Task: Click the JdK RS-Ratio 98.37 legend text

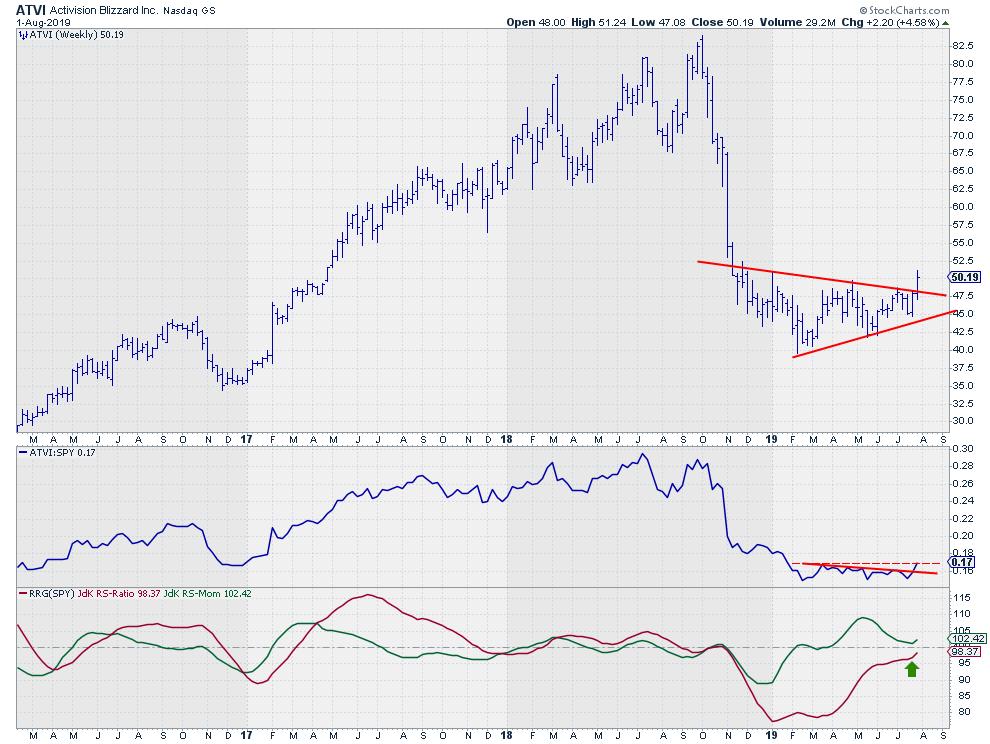Action: (x=119, y=594)
